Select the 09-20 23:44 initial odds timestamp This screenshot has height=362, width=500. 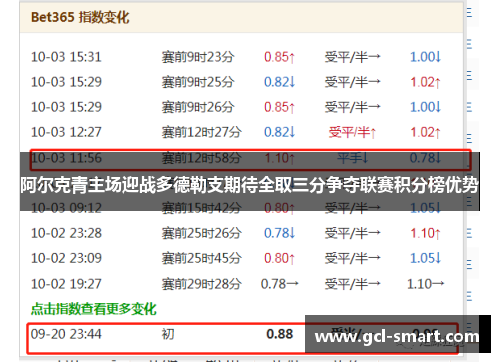coord(66,334)
